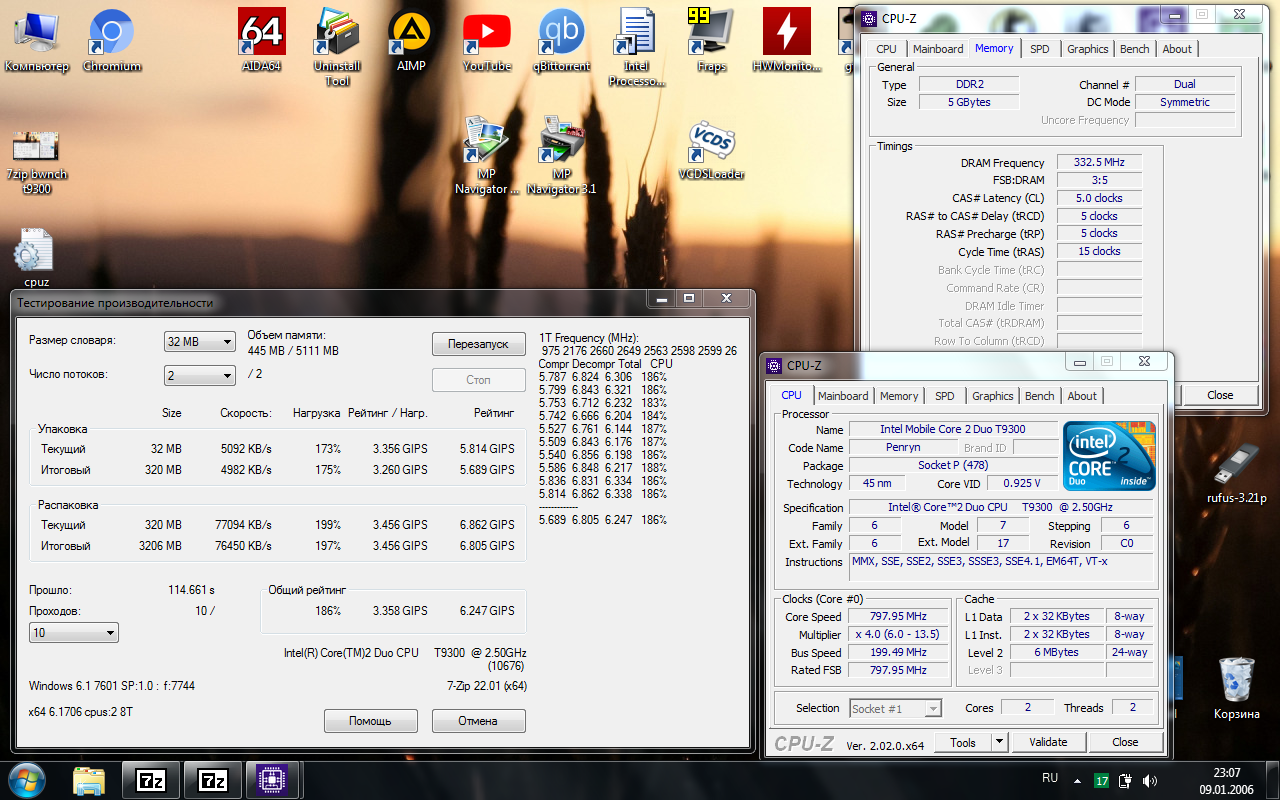This screenshot has width=1280, height=800.
Task: Click Close button in back CPU-Z window
Action: click(x=1220, y=395)
